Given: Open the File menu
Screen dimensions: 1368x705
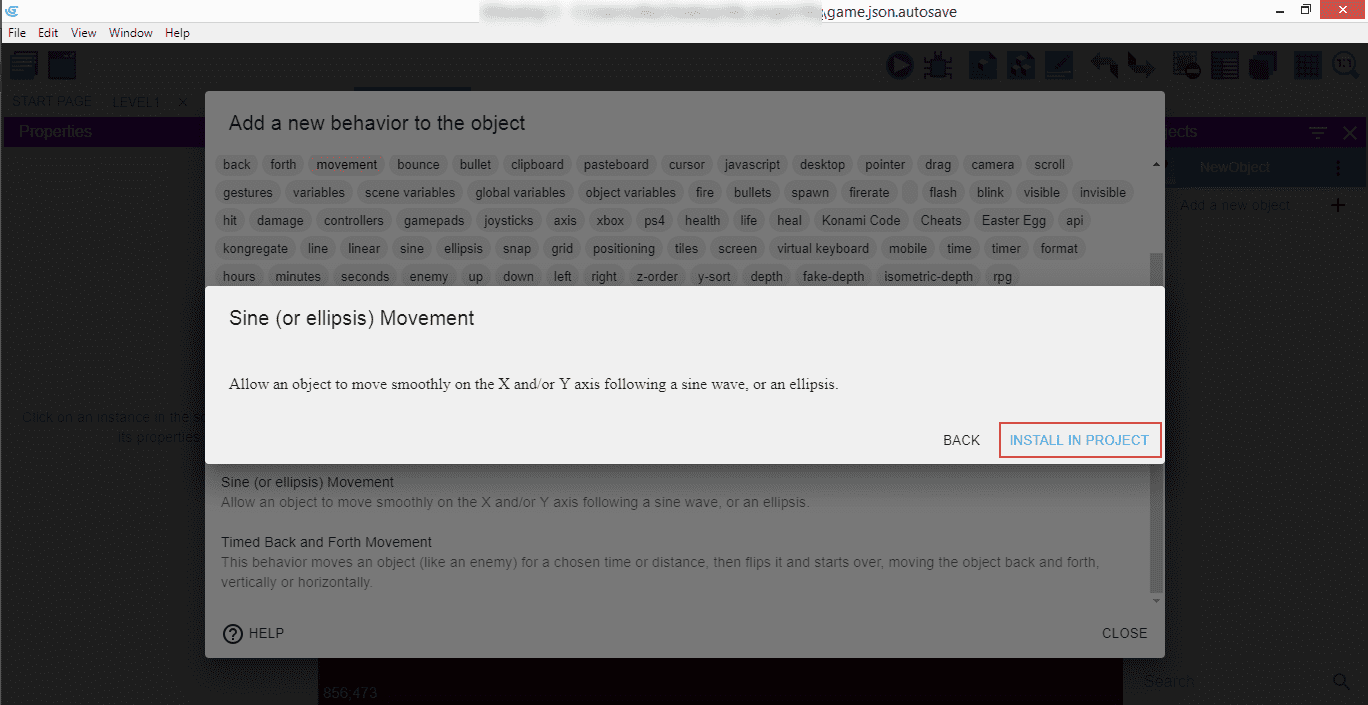Looking at the screenshot, I should tap(17, 33).
